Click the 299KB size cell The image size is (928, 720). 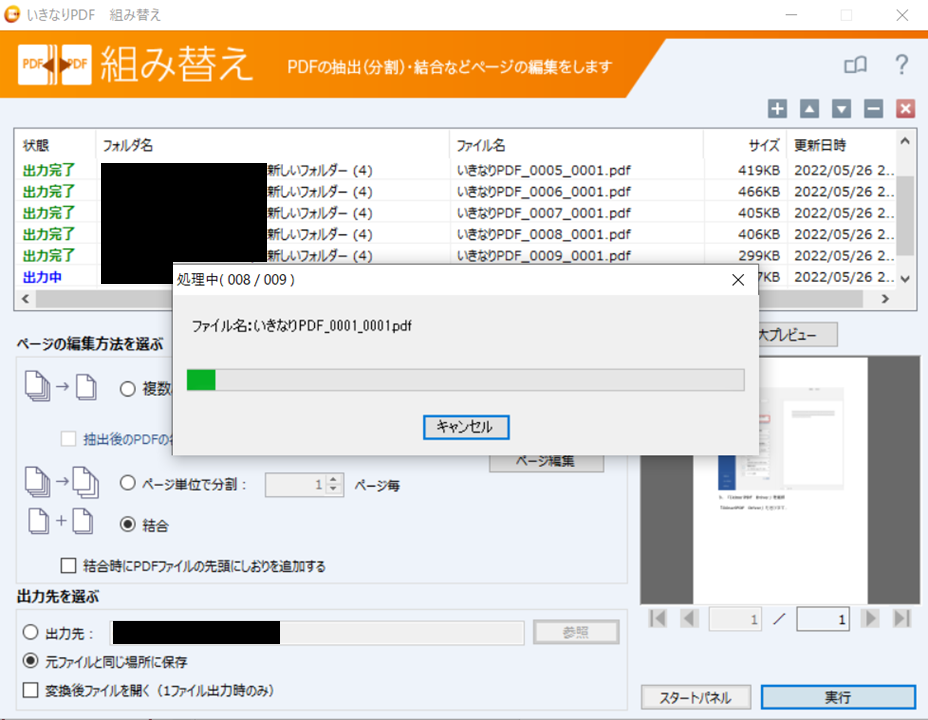pyautogui.click(x=759, y=256)
